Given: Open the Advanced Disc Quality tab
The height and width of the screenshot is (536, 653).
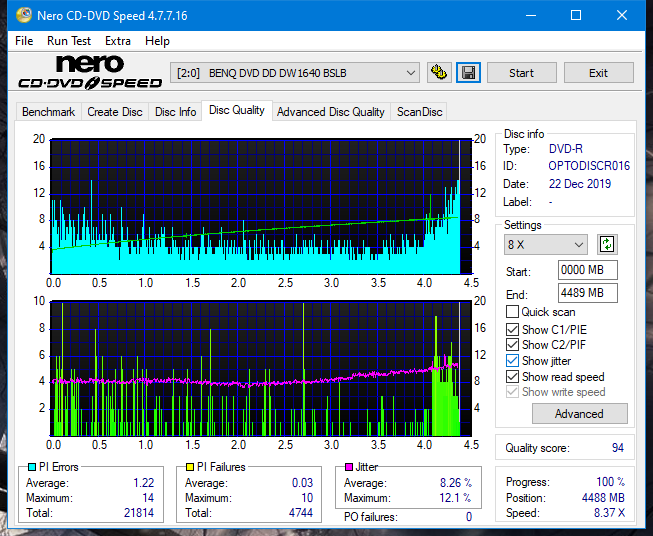Looking at the screenshot, I should click(331, 112).
